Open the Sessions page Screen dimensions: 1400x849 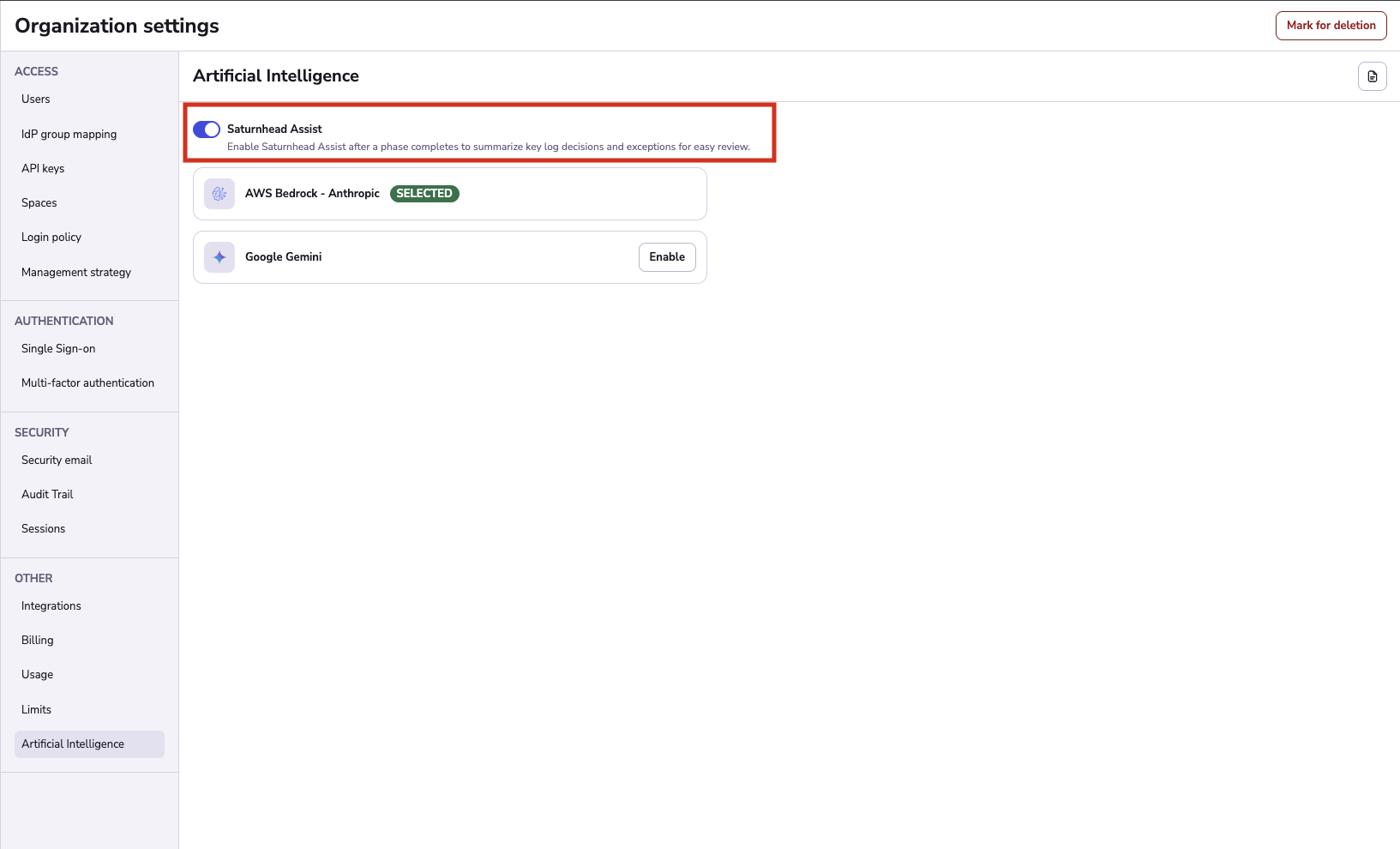pos(43,528)
